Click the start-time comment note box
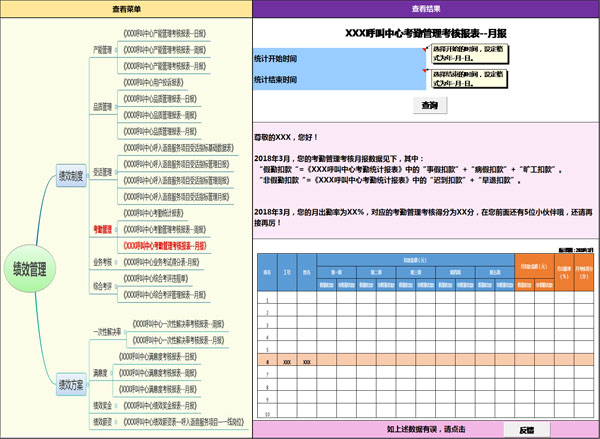This screenshot has width=600, height=439. [x=470, y=54]
